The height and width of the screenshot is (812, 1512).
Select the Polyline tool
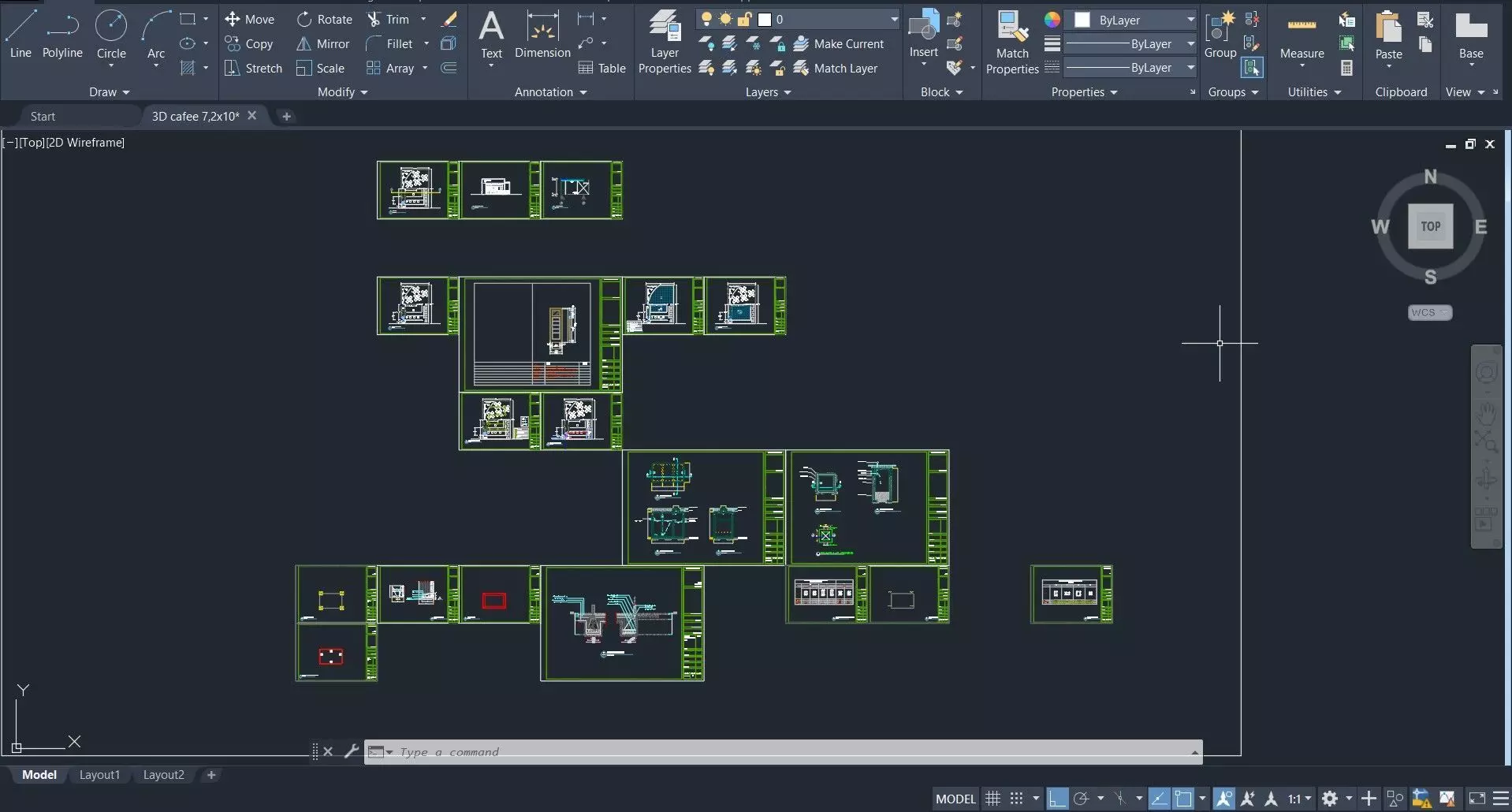pyautogui.click(x=62, y=35)
